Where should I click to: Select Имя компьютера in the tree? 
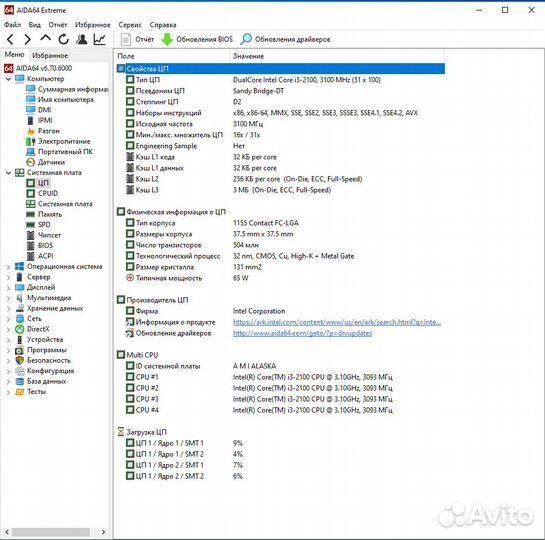(x=60, y=100)
